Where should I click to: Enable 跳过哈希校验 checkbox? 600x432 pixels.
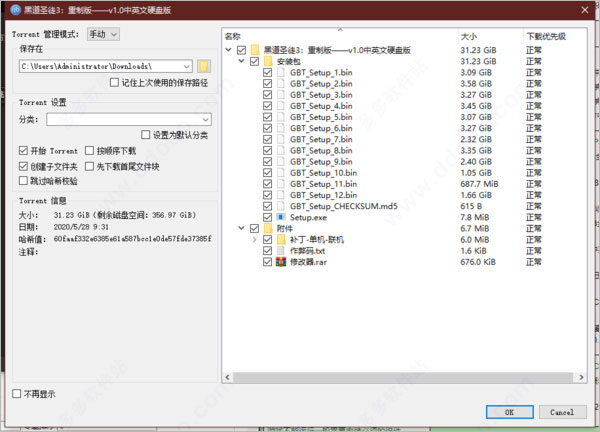(x=23, y=181)
